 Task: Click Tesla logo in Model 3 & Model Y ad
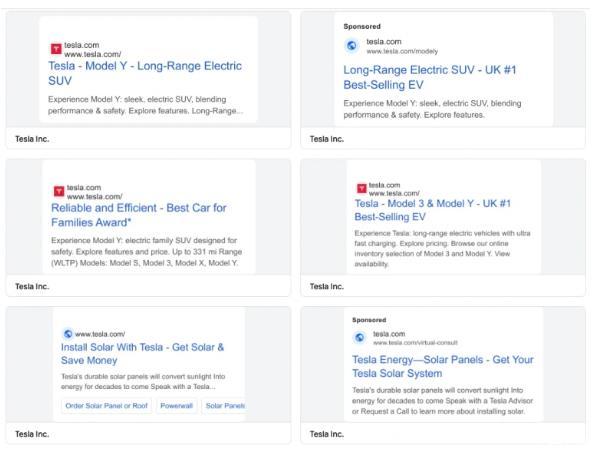point(362,188)
